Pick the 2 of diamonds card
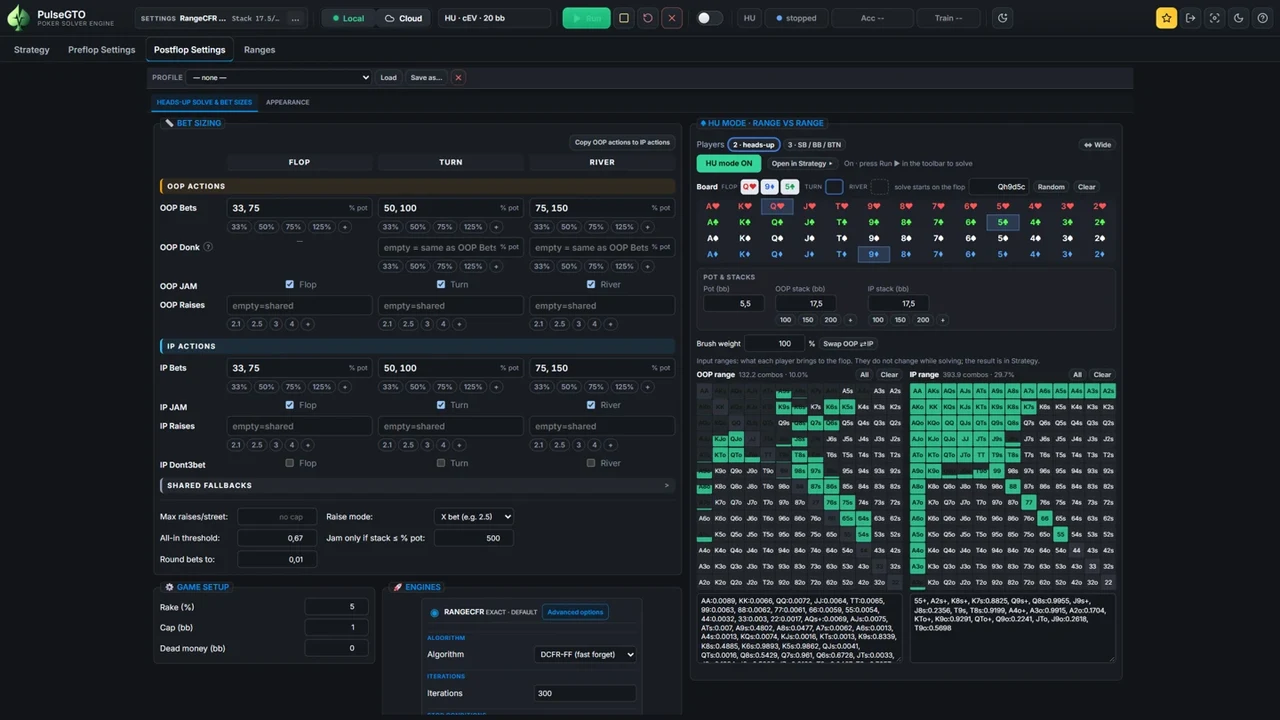The width and height of the screenshot is (1280, 720). tap(1099, 255)
